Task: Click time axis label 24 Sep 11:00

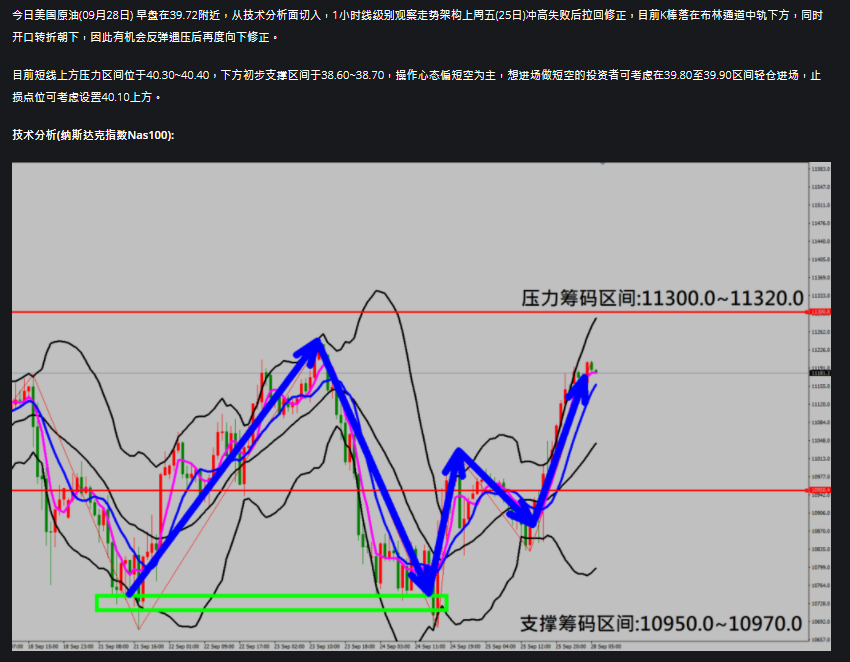Action: point(430,646)
